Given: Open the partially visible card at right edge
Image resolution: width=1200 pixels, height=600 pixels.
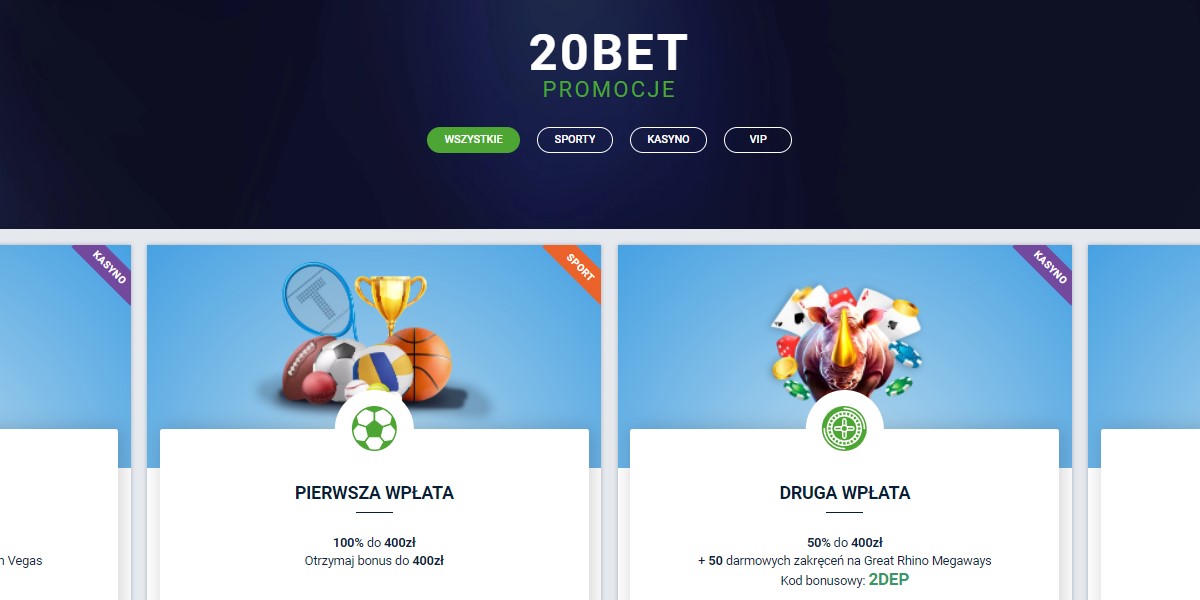Looking at the screenshot, I should tap(1143, 422).
